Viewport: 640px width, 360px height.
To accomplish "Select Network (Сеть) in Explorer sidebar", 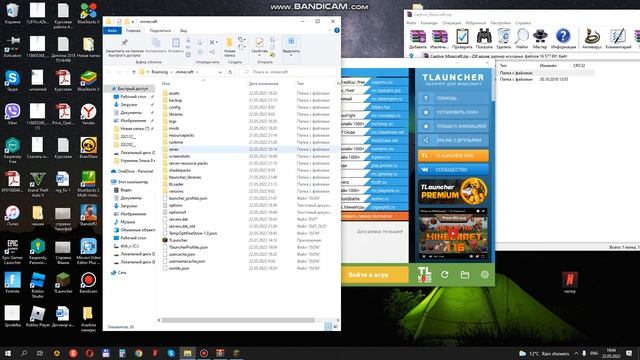I will click(x=122, y=272).
